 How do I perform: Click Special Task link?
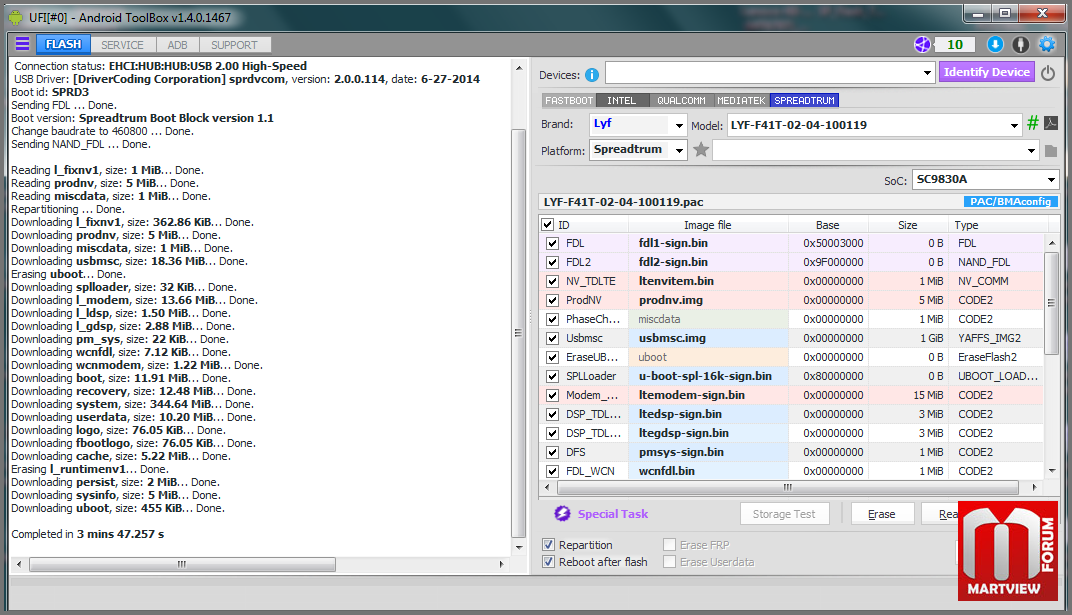click(x=613, y=514)
